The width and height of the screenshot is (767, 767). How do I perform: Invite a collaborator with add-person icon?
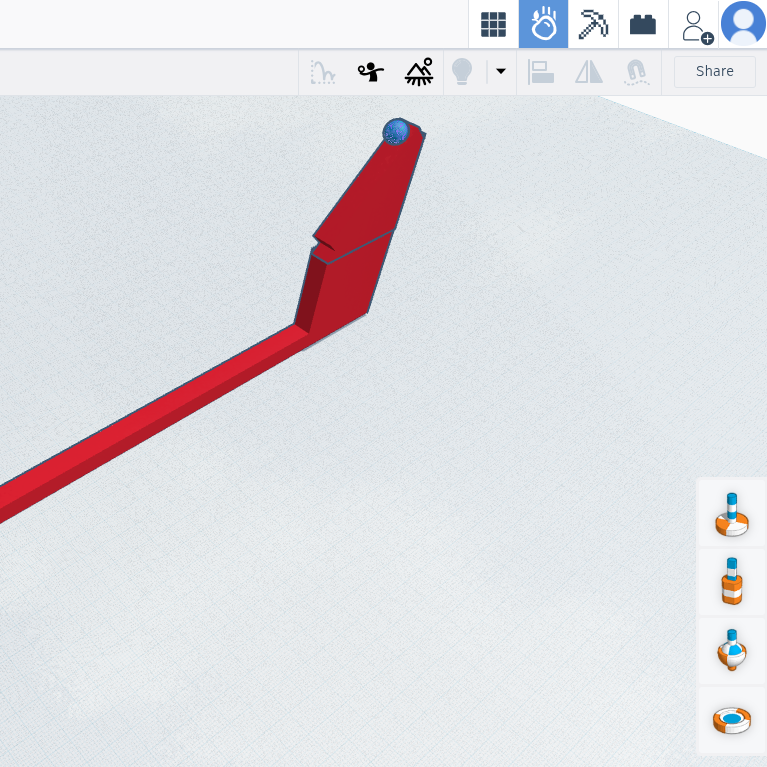point(697,26)
